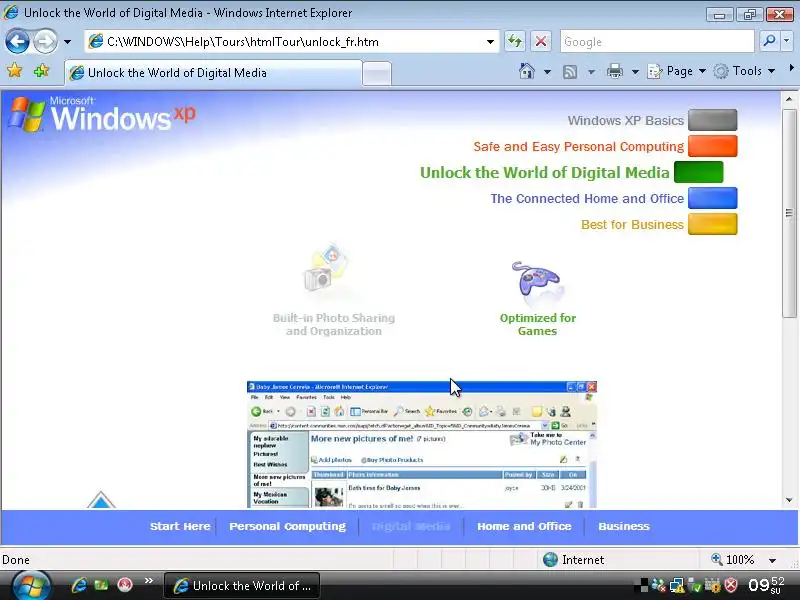
Task: Show more toolbar commands chevron
Action: (791, 67)
